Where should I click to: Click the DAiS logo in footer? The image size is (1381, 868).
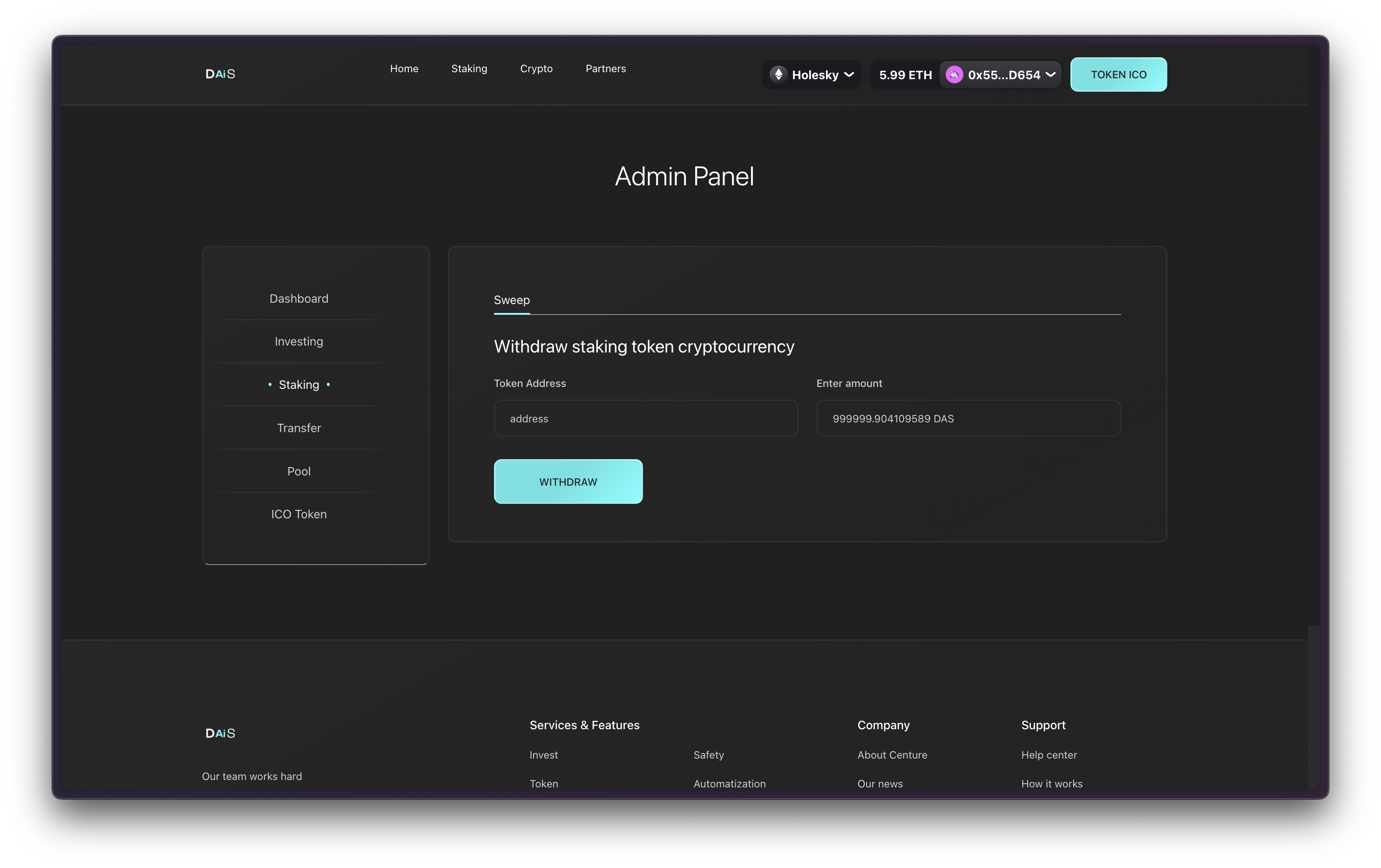pos(220,733)
